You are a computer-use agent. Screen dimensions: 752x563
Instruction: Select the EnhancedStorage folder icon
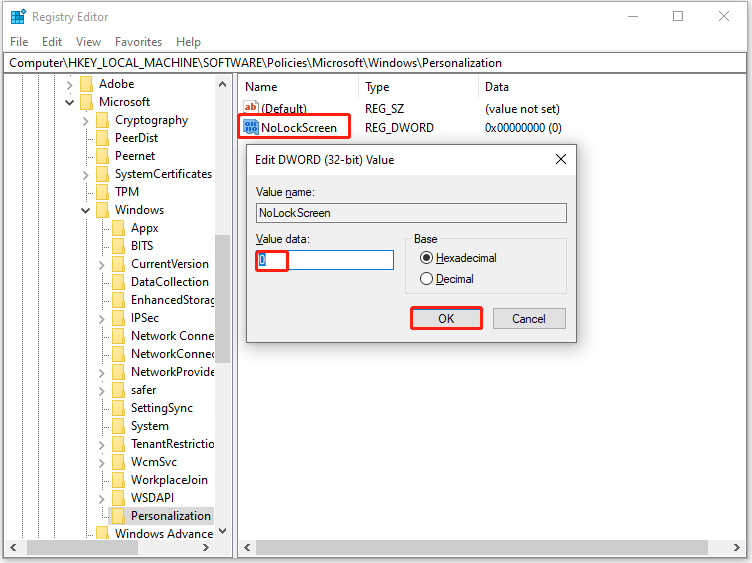(118, 300)
